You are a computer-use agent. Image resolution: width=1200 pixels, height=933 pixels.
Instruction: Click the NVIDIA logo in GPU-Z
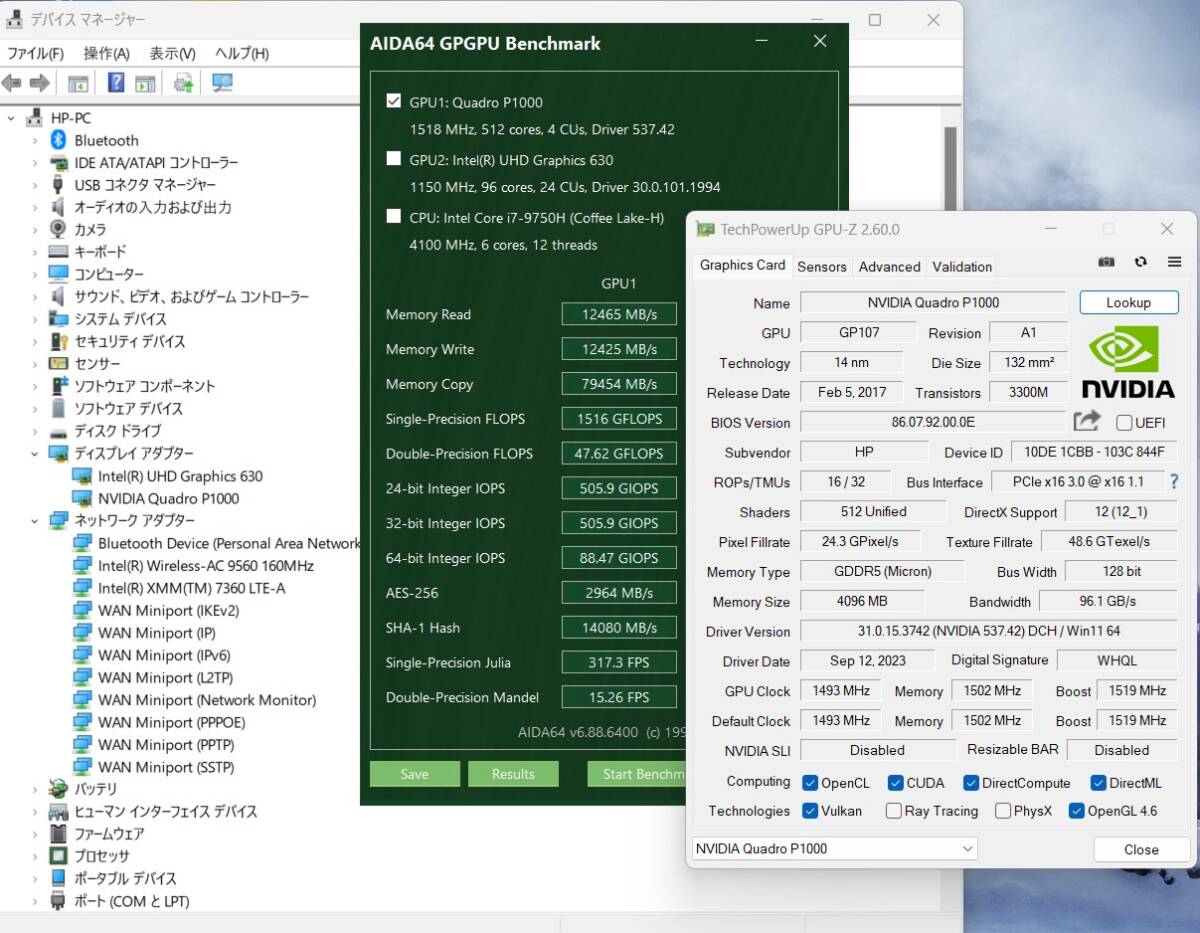point(1128,361)
